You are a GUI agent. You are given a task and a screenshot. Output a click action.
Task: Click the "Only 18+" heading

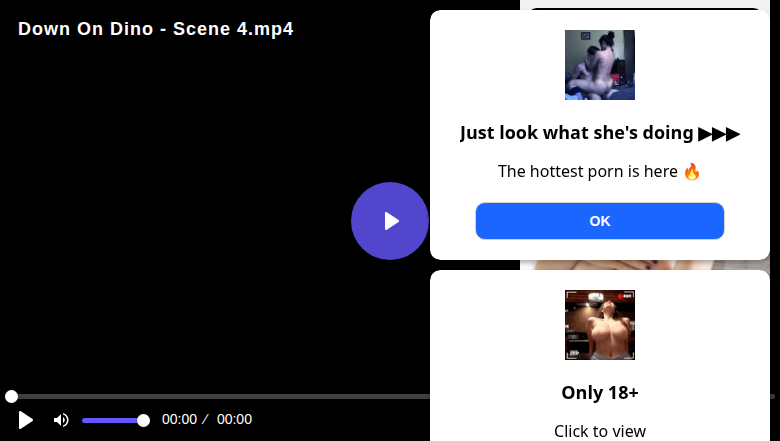click(599, 392)
